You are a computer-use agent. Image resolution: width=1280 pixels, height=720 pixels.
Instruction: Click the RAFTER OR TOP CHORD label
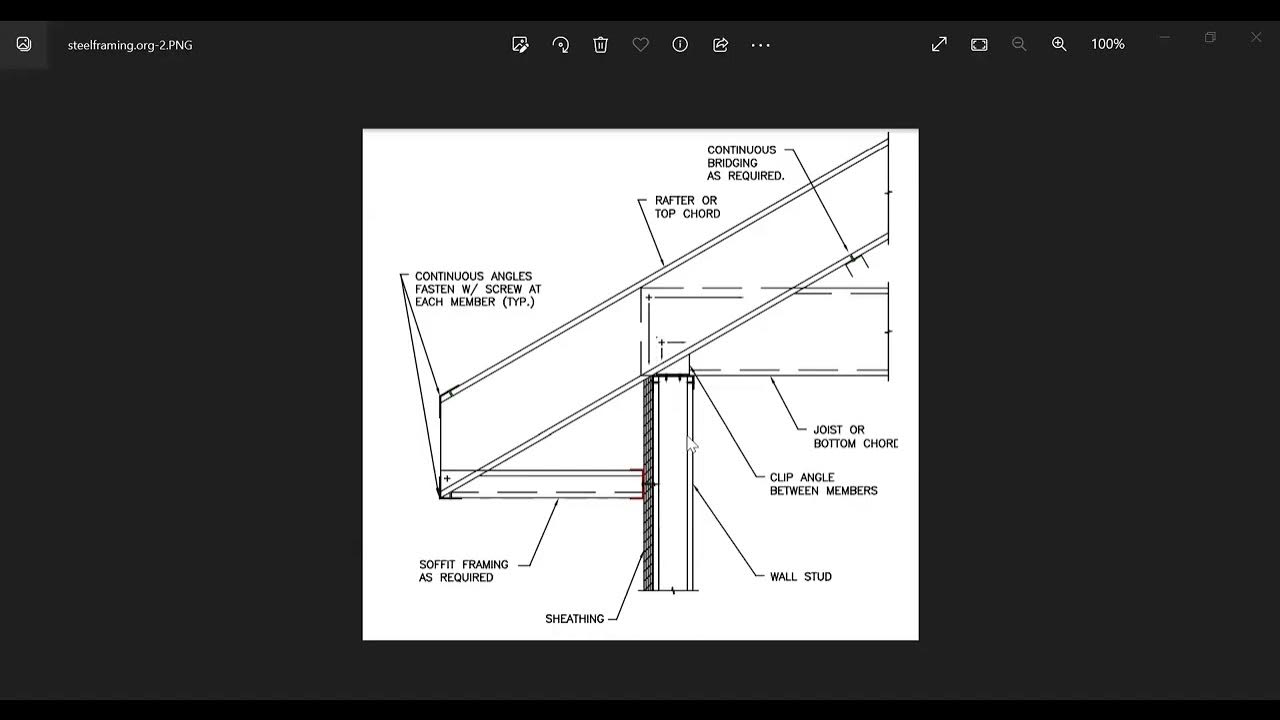point(687,207)
